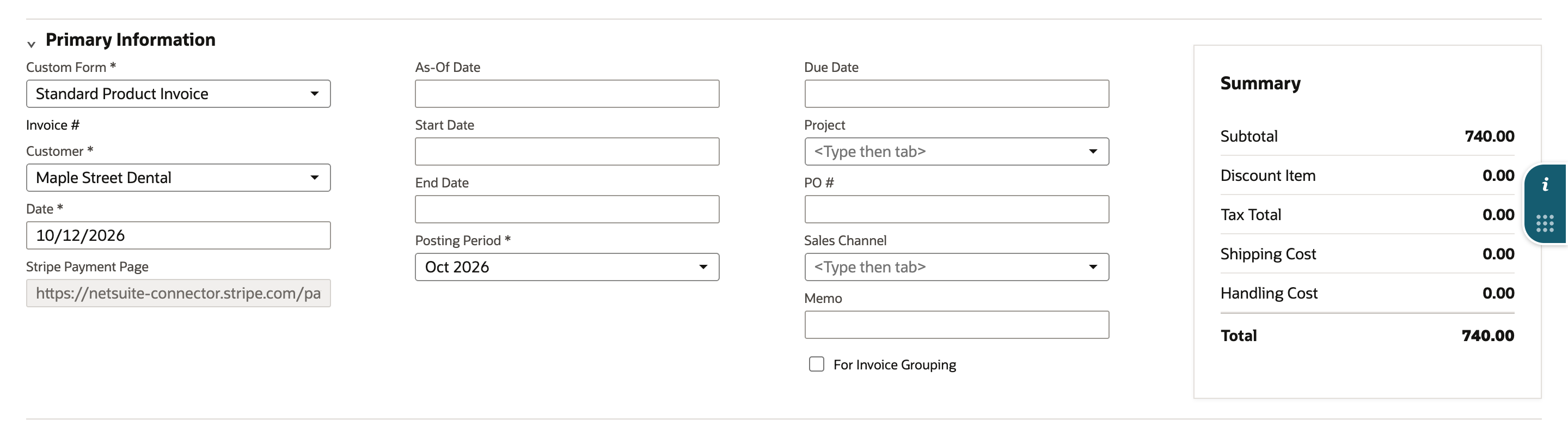
Task: Click the Discount Item value 0.00
Action: tap(1498, 176)
